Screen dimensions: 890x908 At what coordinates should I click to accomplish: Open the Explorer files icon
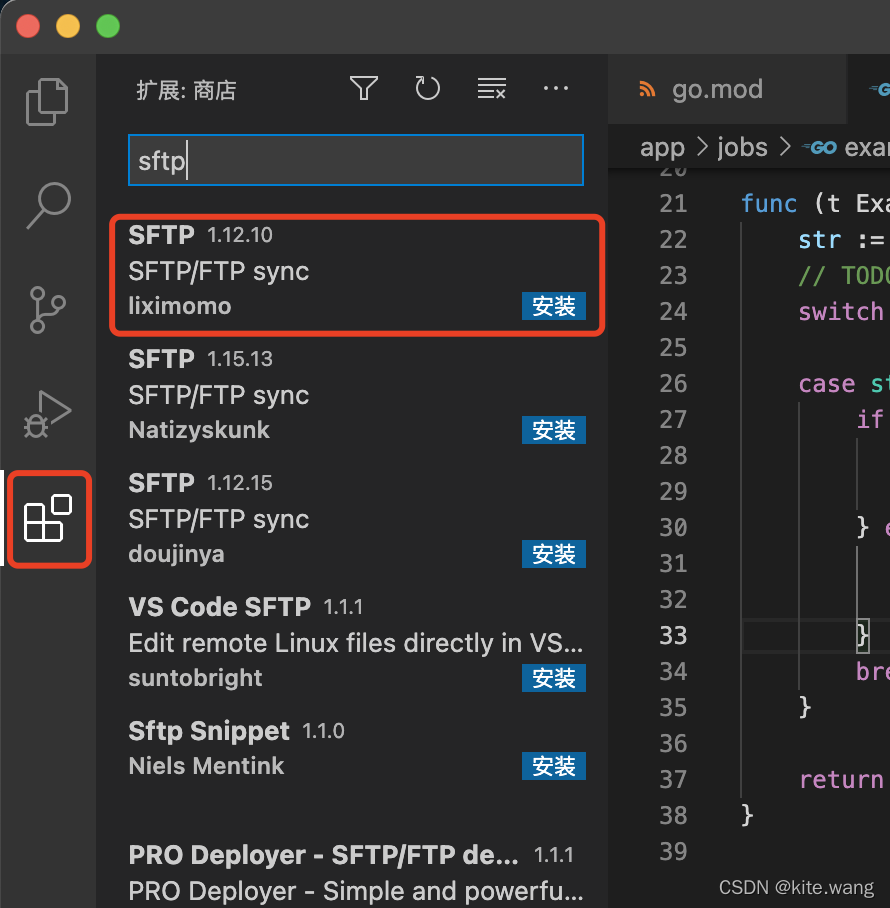[x=48, y=101]
